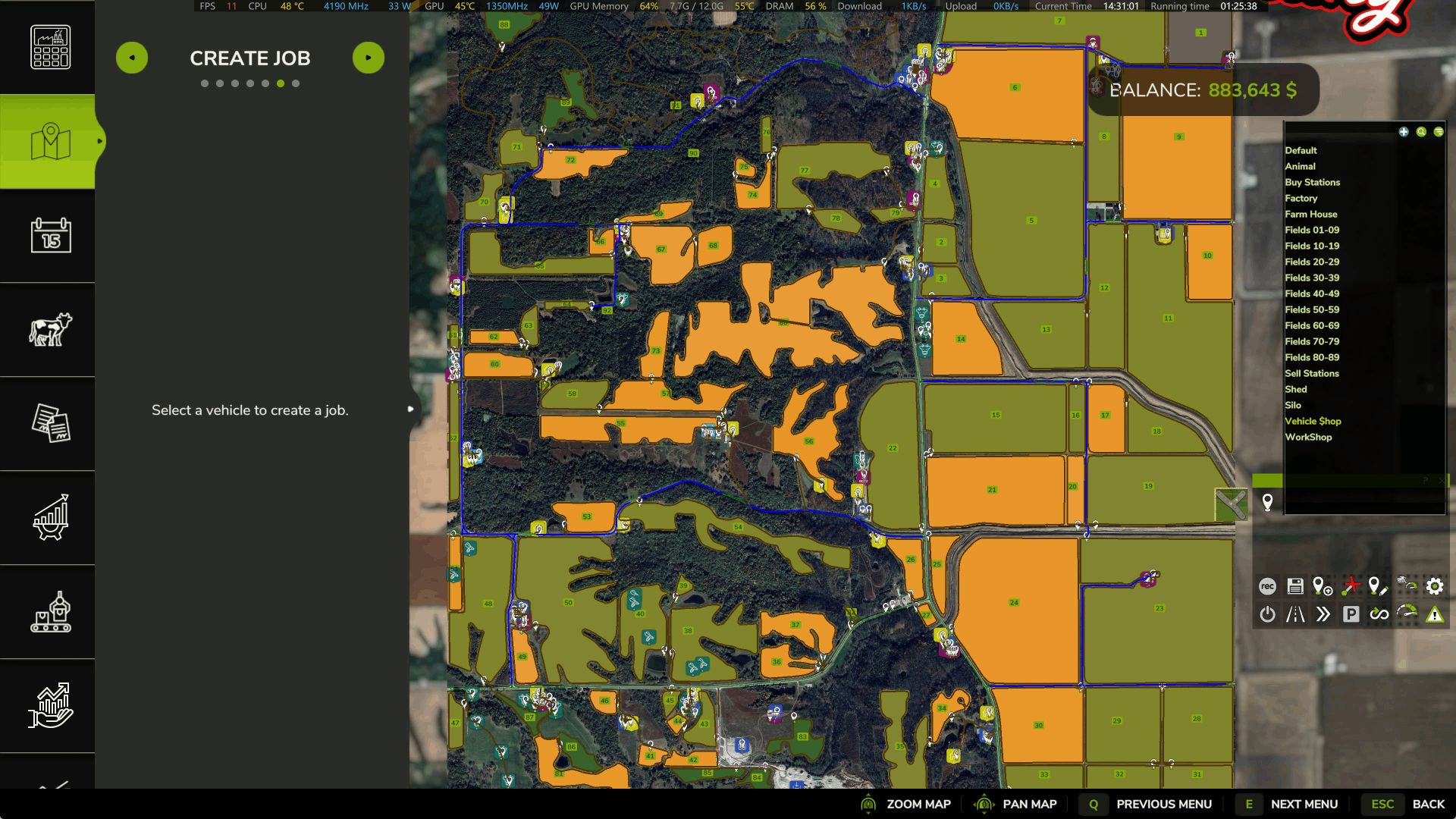Select Fields 40-49 in the list
1456x819 pixels.
coord(1312,293)
